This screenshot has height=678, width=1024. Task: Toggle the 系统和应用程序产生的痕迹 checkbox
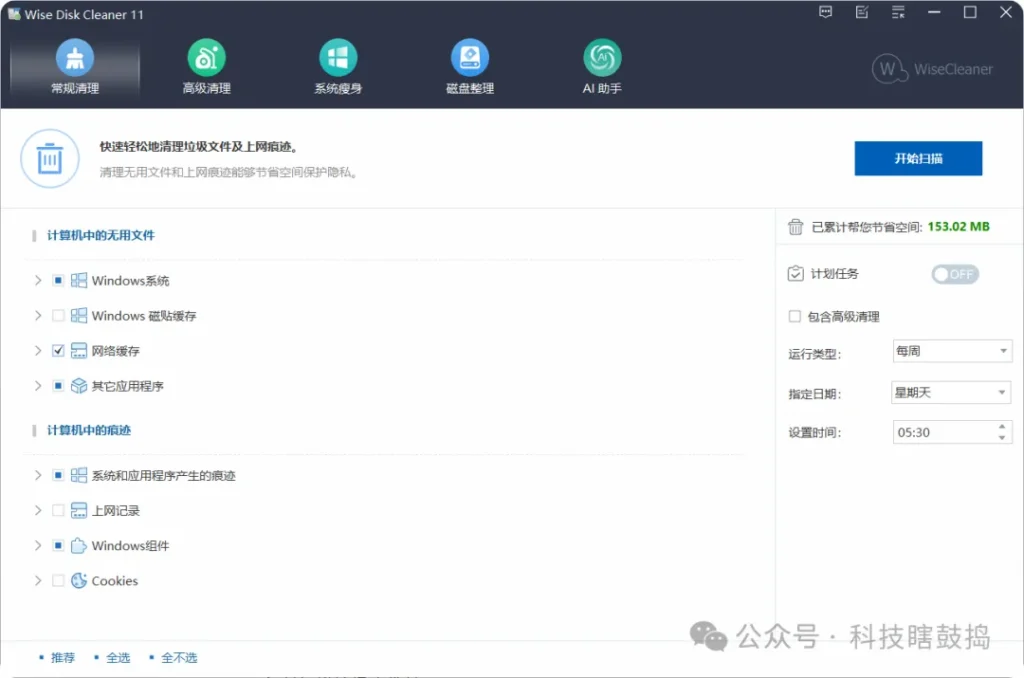point(58,476)
